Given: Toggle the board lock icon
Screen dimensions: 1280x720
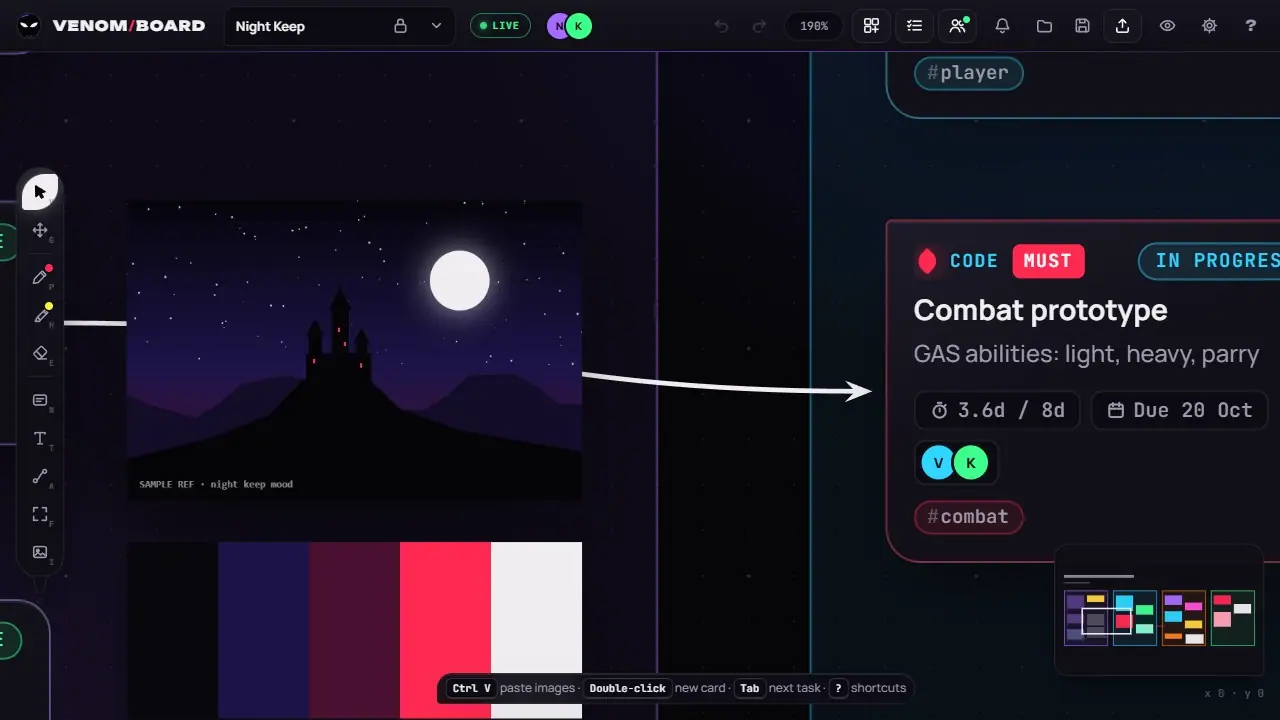Looking at the screenshot, I should click(x=400, y=26).
